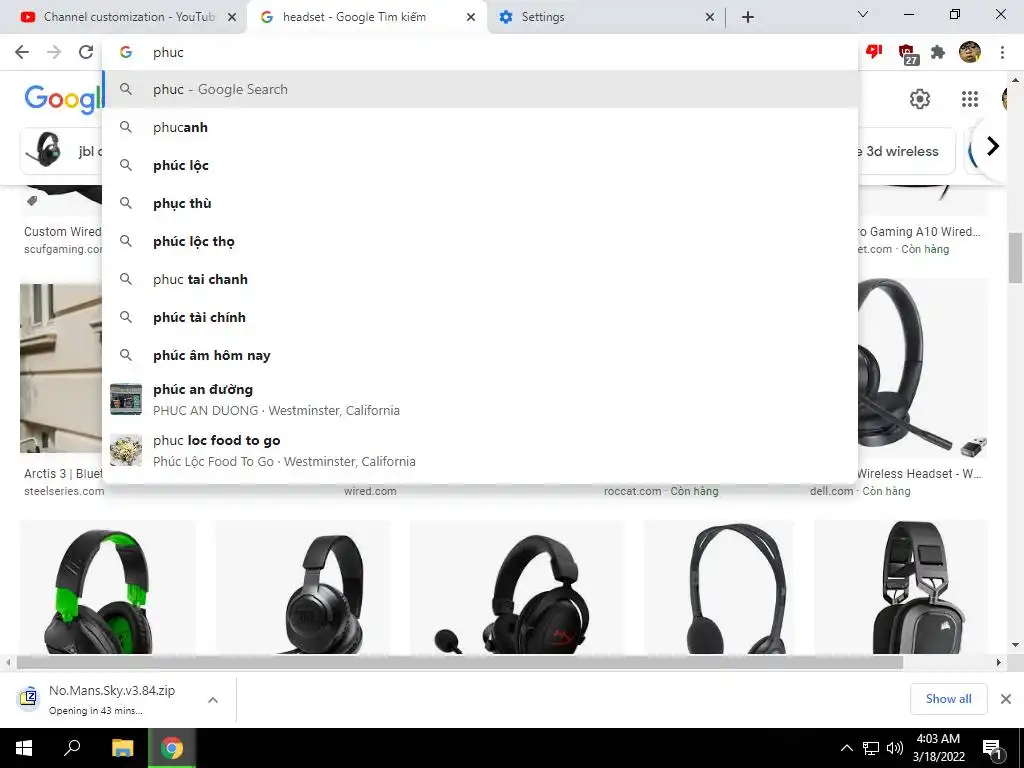Open the Arctis 3 Bluetooth image
This screenshot has height=768, width=1024.
coord(61,368)
